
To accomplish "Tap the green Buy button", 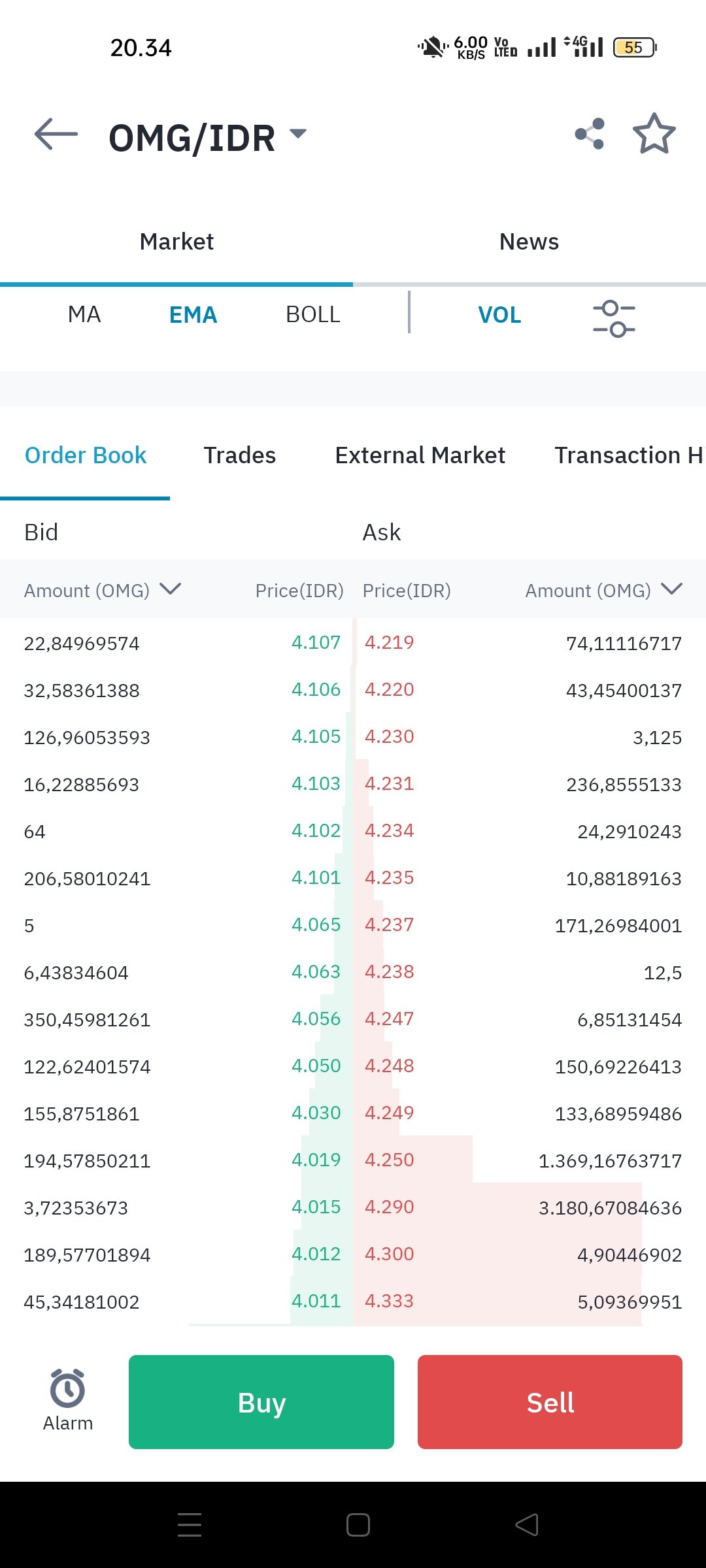I will pos(261,1402).
